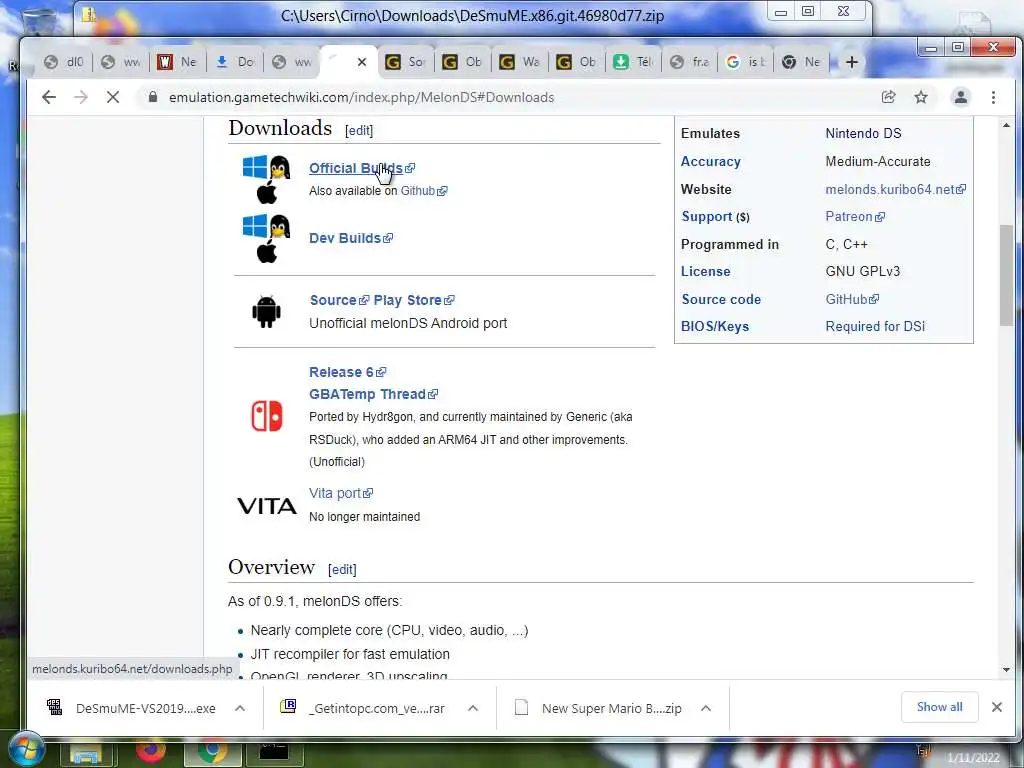Click the forward navigation arrow
This screenshot has width=1024, height=768.
(81, 97)
